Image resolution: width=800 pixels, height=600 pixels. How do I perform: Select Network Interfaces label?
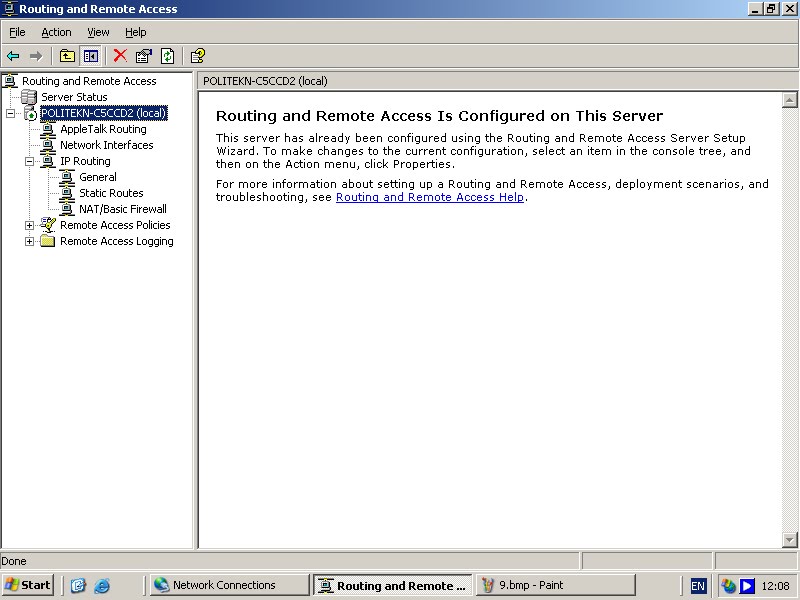tap(107, 145)
